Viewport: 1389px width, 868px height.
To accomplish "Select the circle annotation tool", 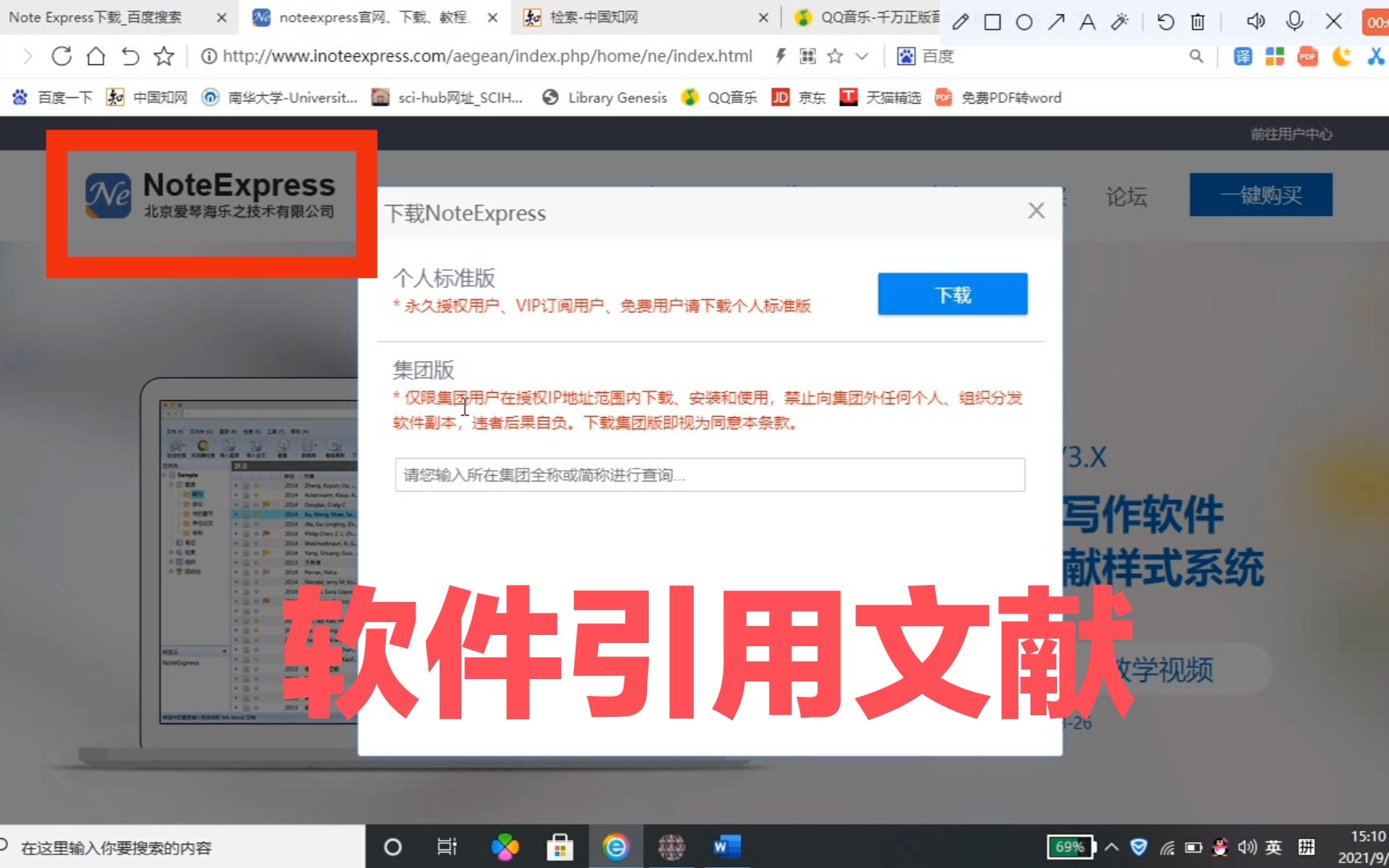I will pos(1024,22).
